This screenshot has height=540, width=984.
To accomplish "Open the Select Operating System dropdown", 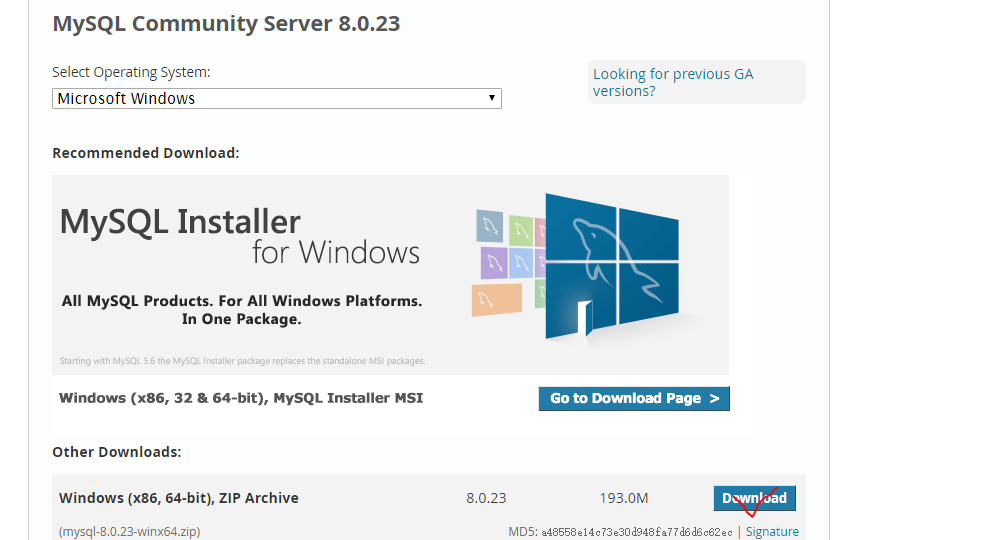I will 277,99.
